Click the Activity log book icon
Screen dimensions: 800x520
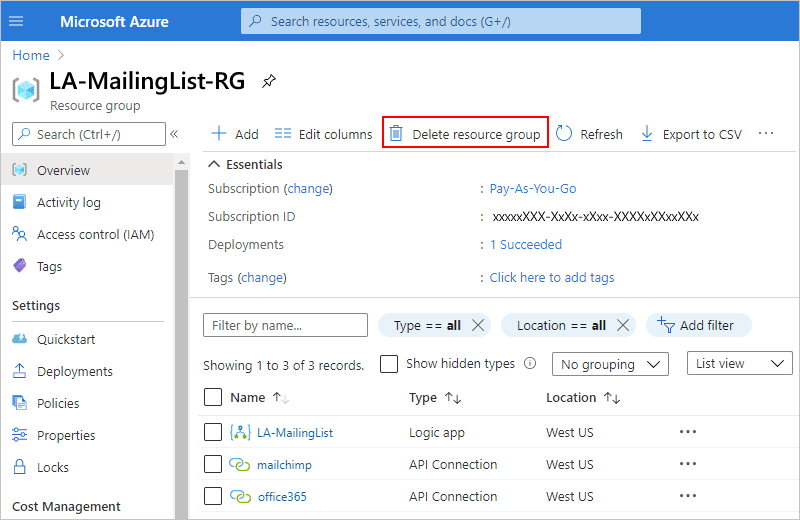pos(19,202)
